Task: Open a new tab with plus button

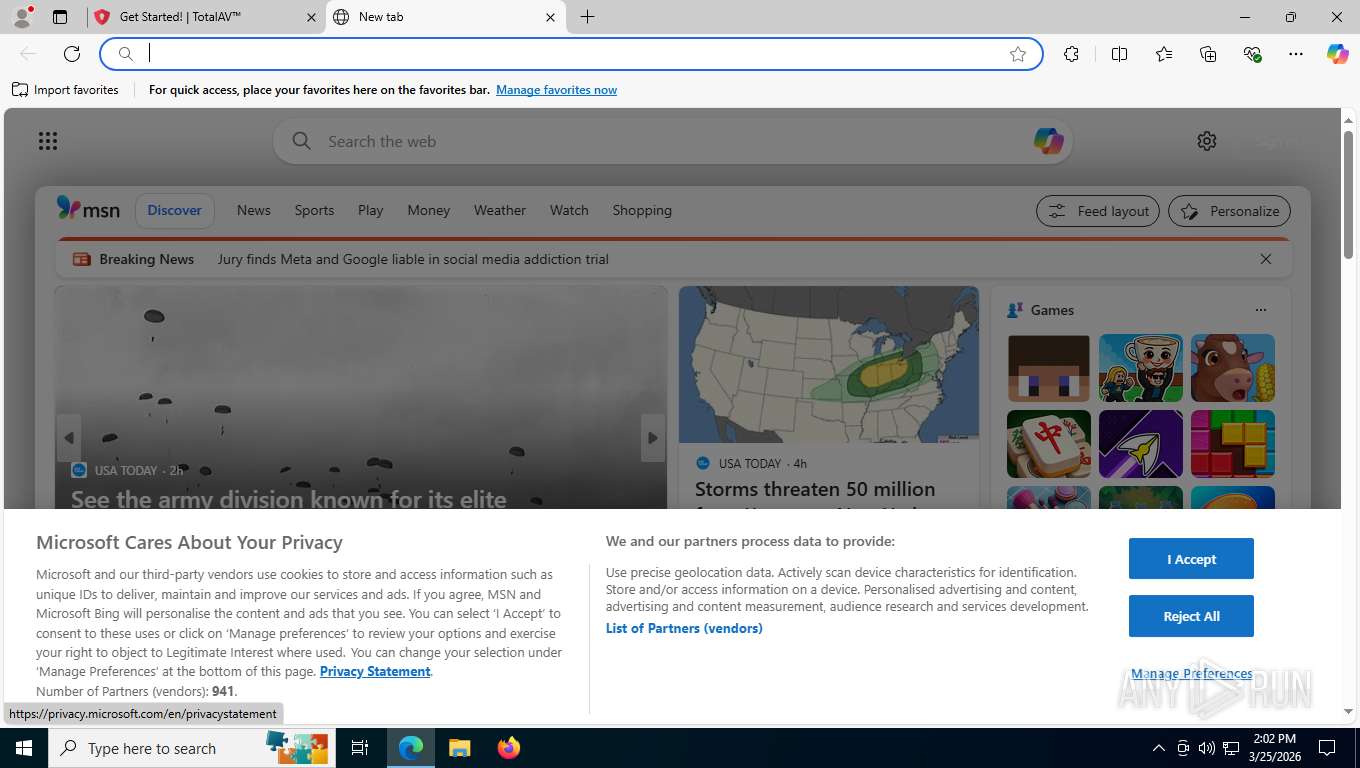Action: click(587, 17)
